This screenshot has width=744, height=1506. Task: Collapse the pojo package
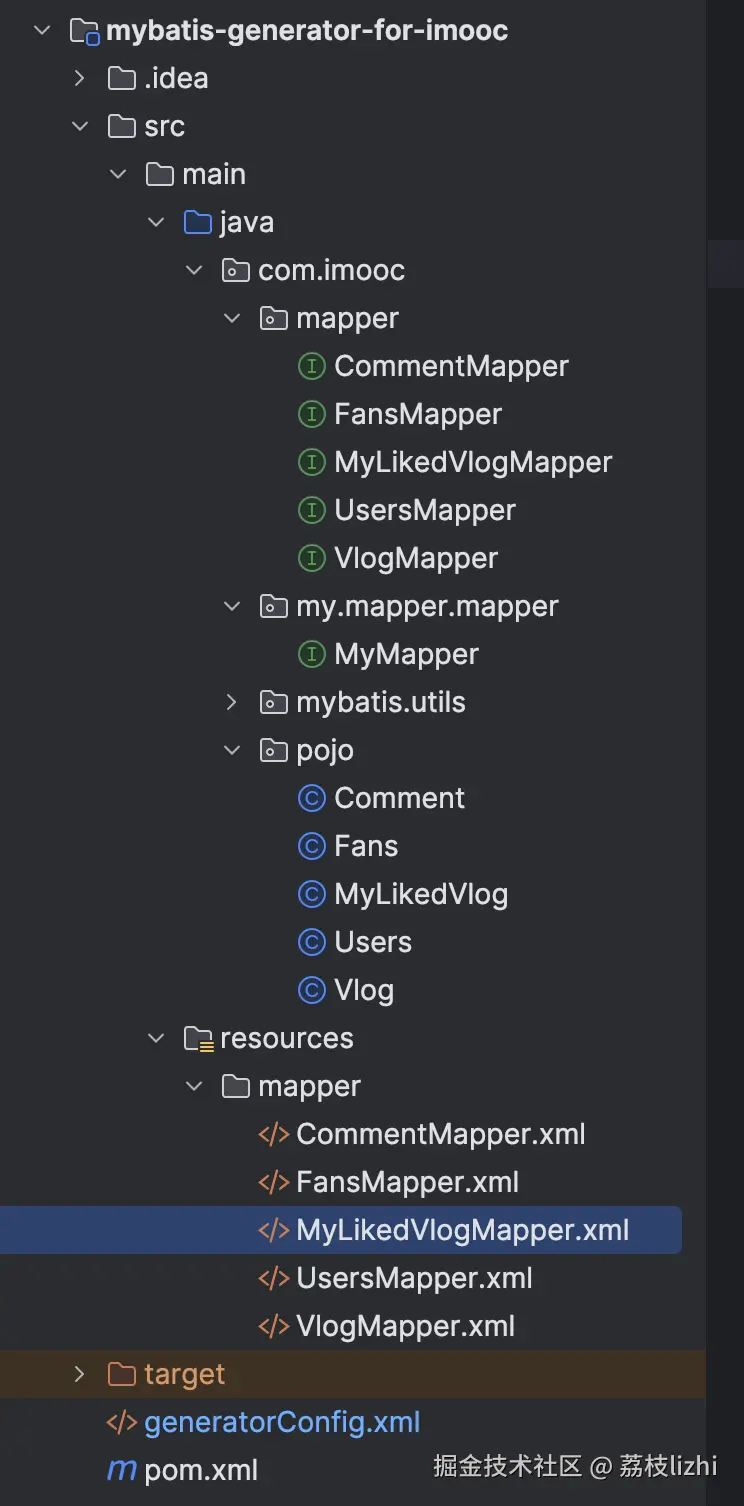[x=232, y=751]
